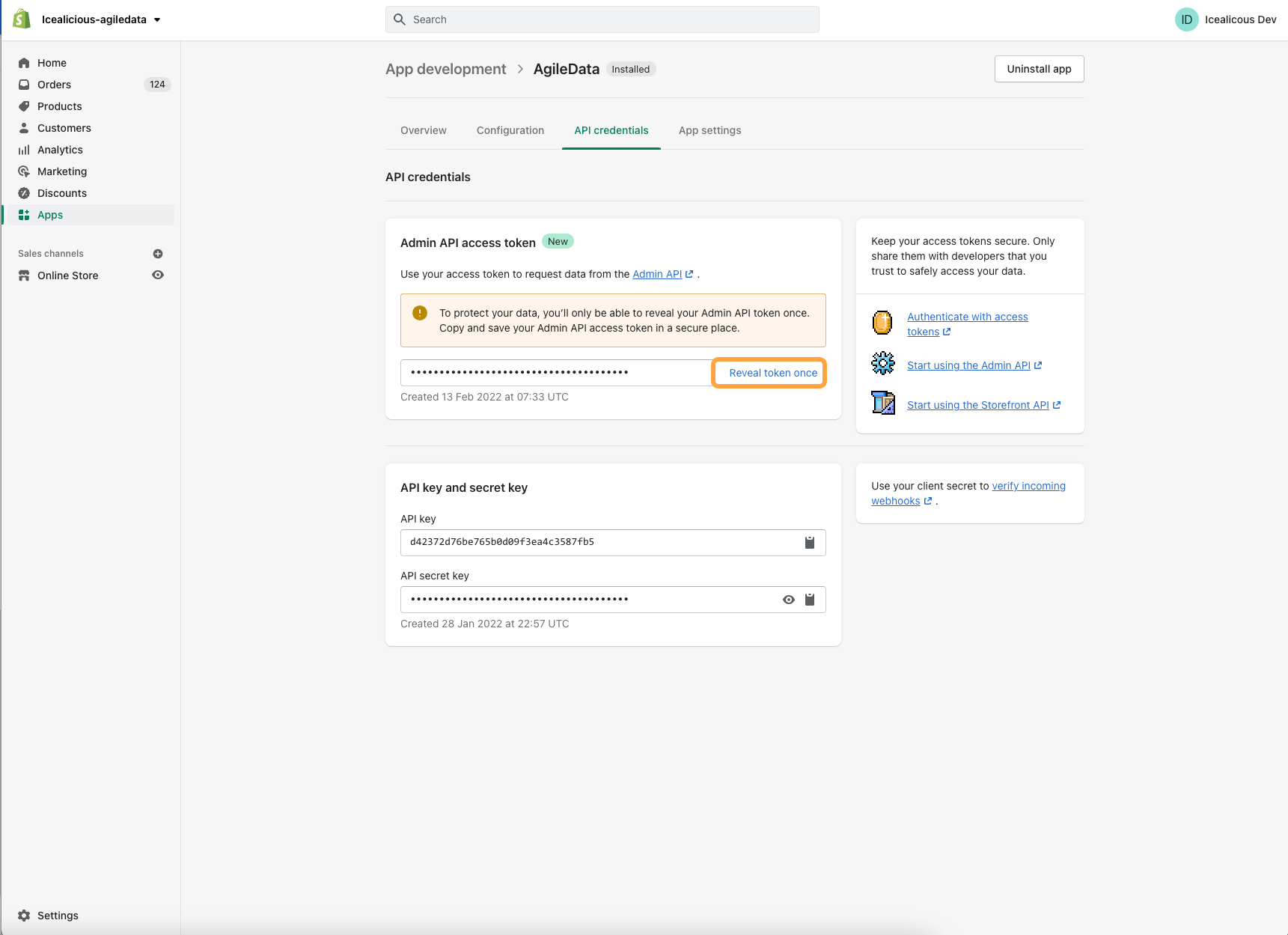1288x935 pixels.
Task: Click the Customers person icon
Action: click(x=24, y=128)
